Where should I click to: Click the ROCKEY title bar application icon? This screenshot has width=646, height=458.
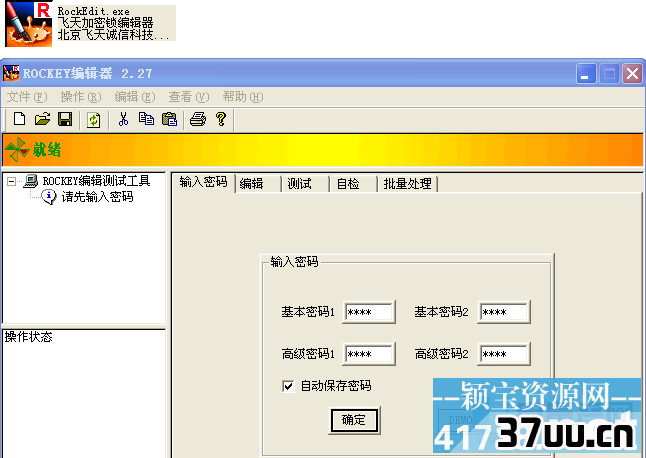tap(11, 73)
